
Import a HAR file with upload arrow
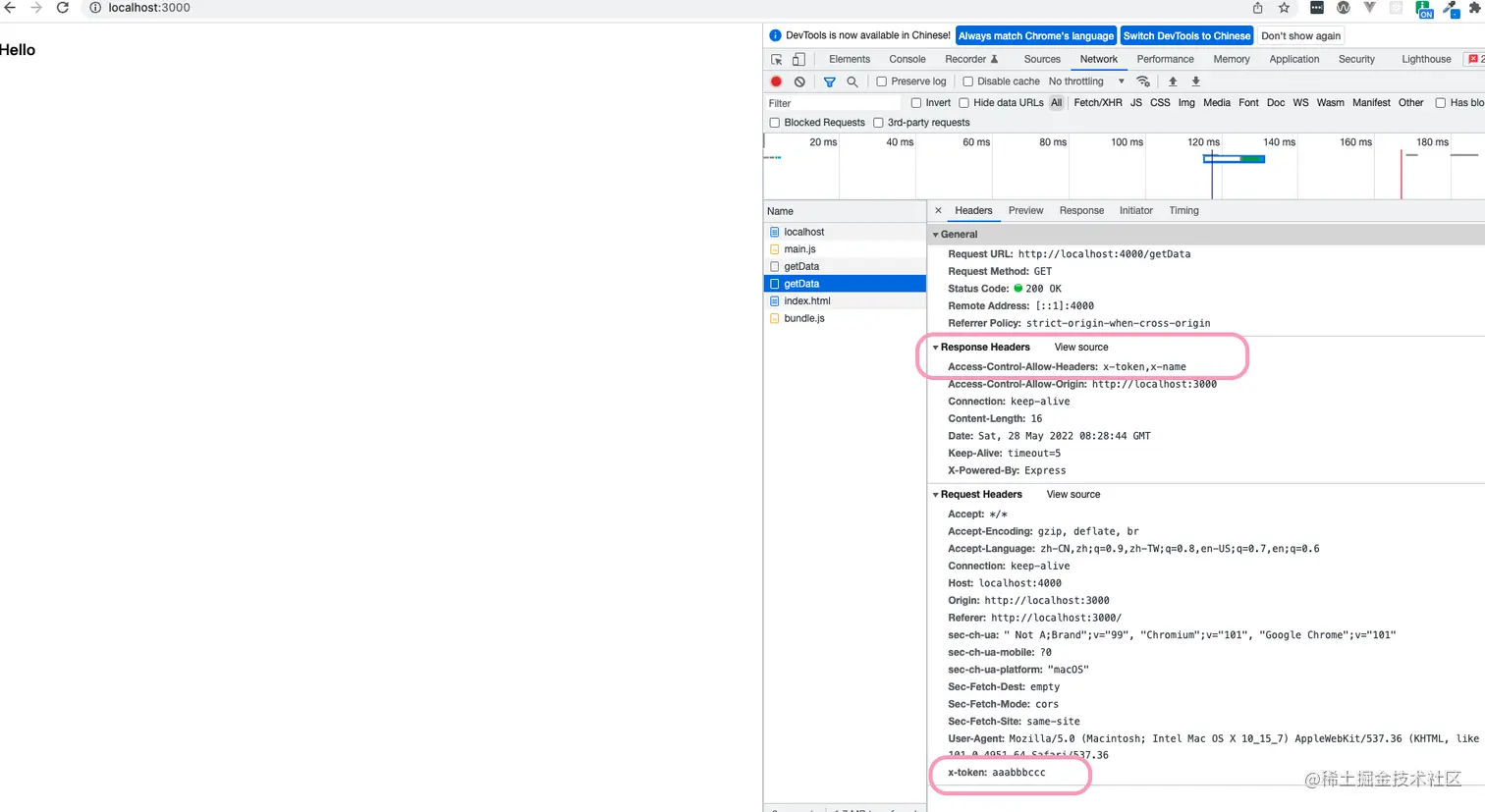(1172, 81)
